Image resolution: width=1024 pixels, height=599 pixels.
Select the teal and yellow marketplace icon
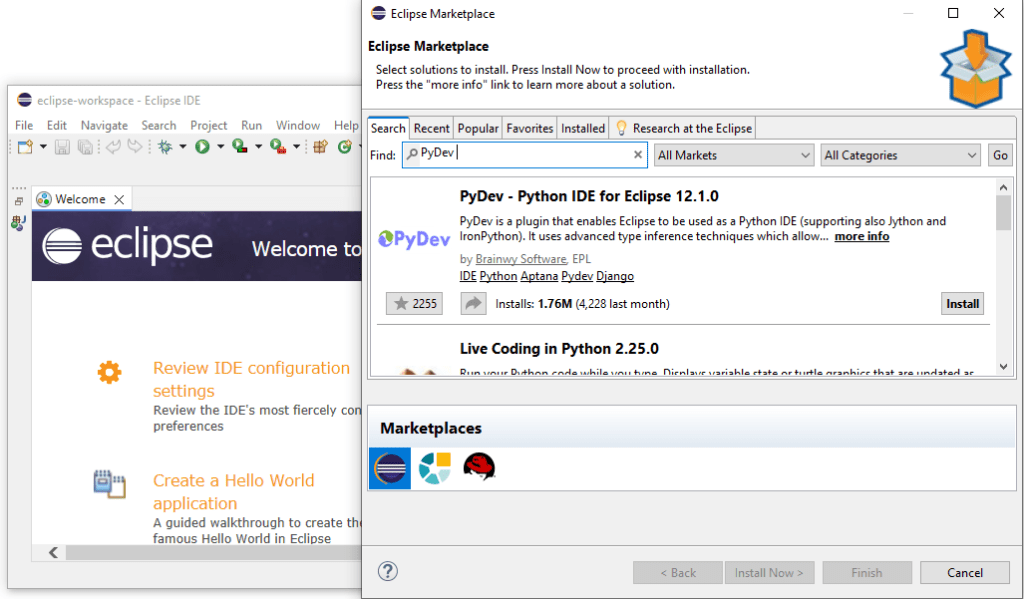point(435,468)
